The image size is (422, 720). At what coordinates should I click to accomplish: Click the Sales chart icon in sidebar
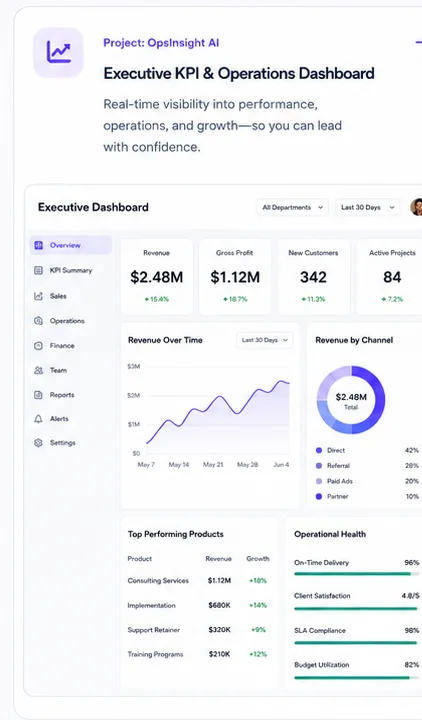39,296
